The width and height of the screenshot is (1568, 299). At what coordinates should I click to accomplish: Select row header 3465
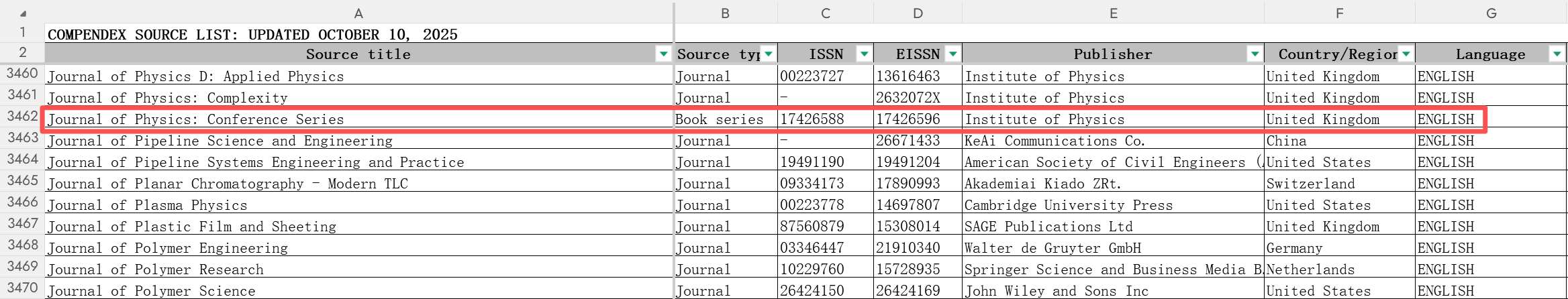click(x=22, y=181)
